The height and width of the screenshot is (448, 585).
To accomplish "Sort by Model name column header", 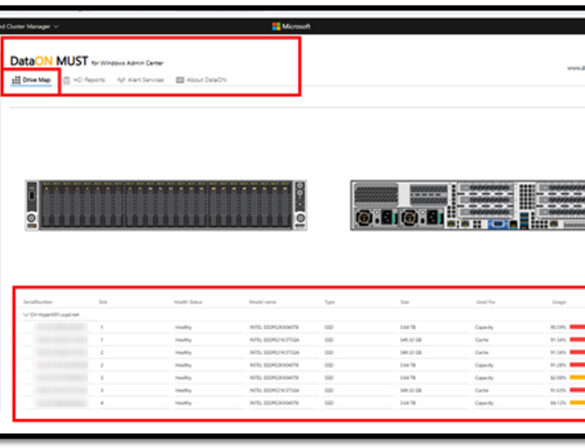I will [x=263, y=302].
